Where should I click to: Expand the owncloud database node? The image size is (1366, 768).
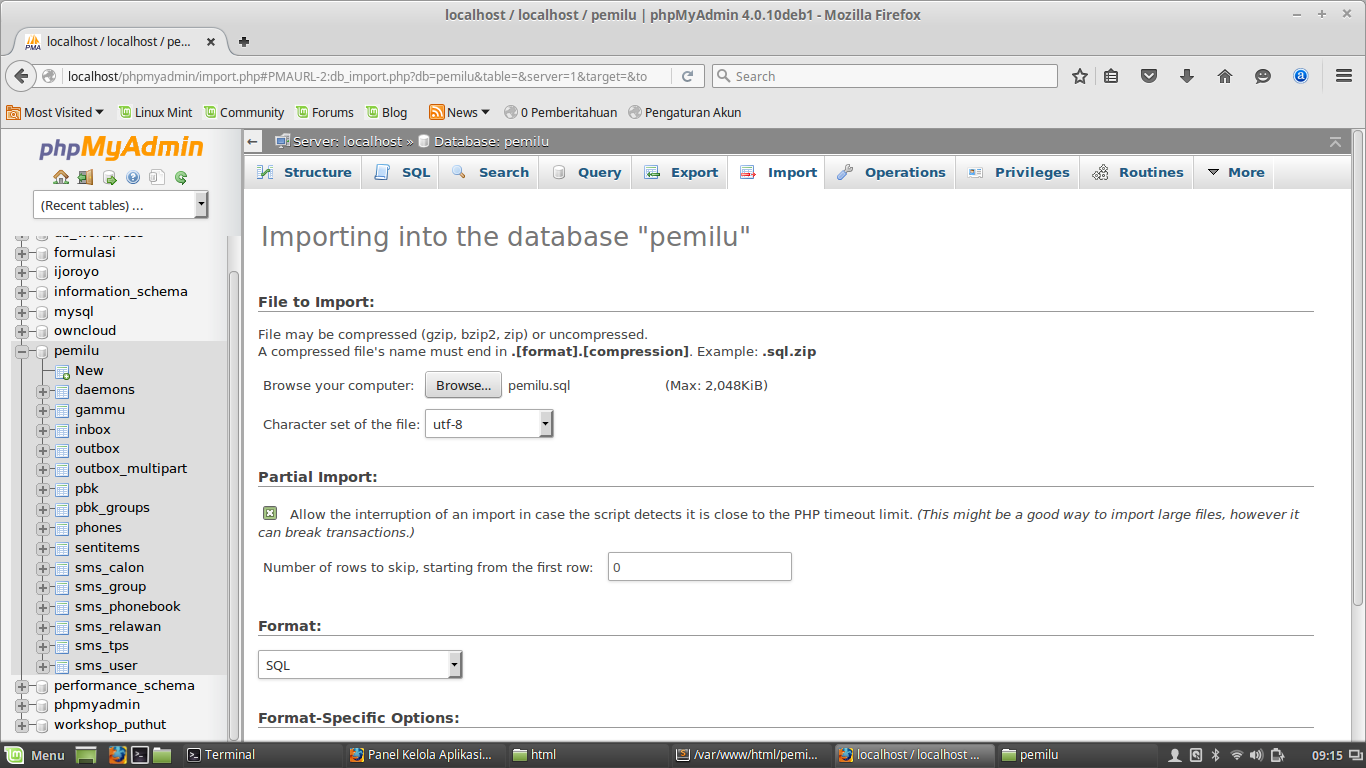(22, 331)
